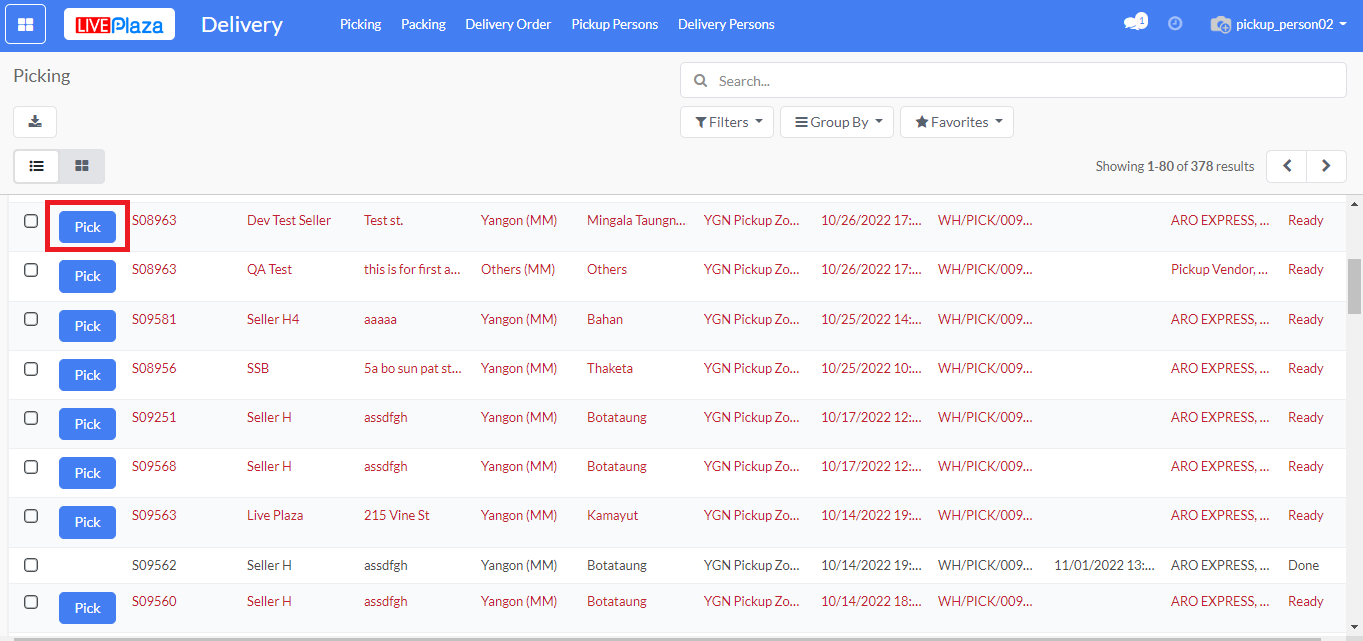Click township 'Thaketa' cell
1363x641 pixels.
tap(610, 368)
